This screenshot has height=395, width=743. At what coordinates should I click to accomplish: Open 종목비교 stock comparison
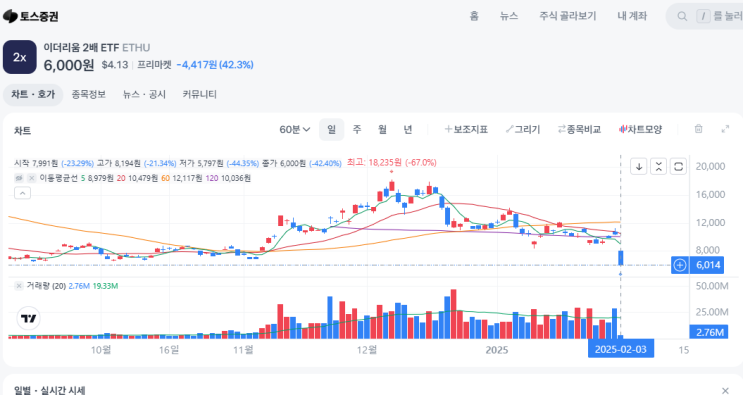579,129
